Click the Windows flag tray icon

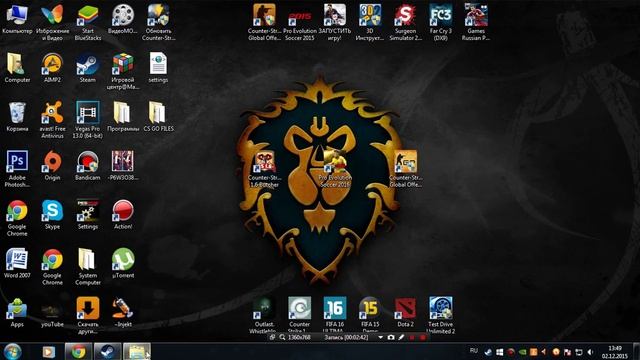click(500, 352)
